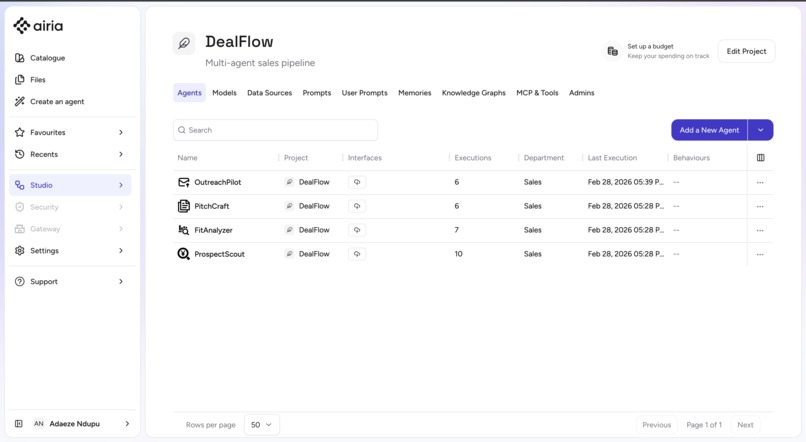Click PitchCraft's interface icon
Image resolution: width=806 pixels, height=442 pixels.
[x=357, y=206]
